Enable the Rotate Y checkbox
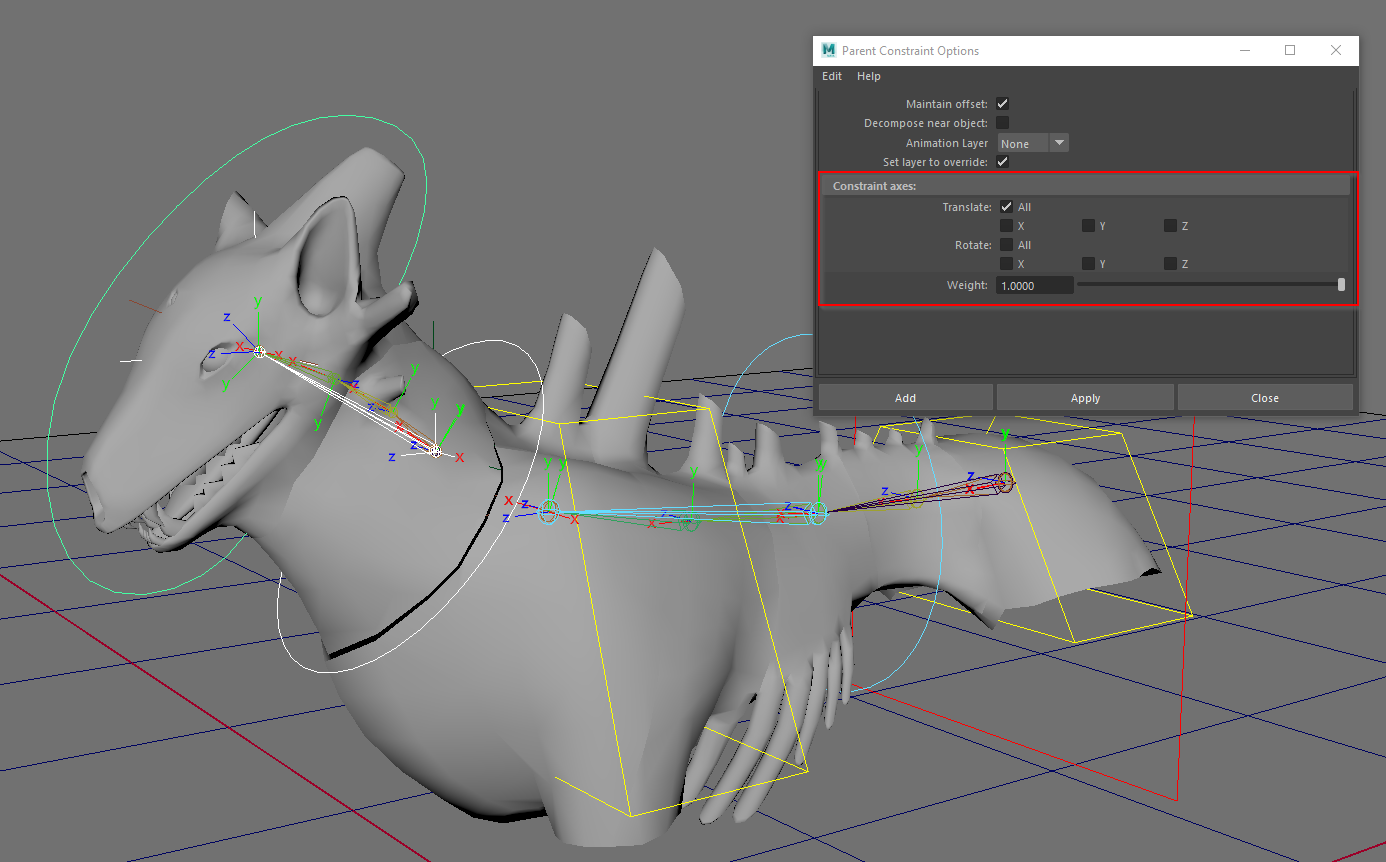Viewport: 1386px width, 862px height. click(1088, 264)
